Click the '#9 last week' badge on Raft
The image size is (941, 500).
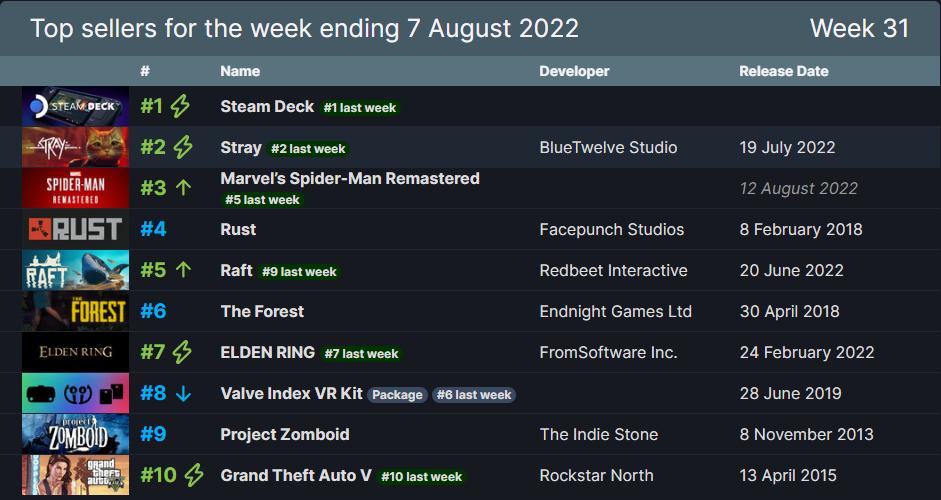299,271
